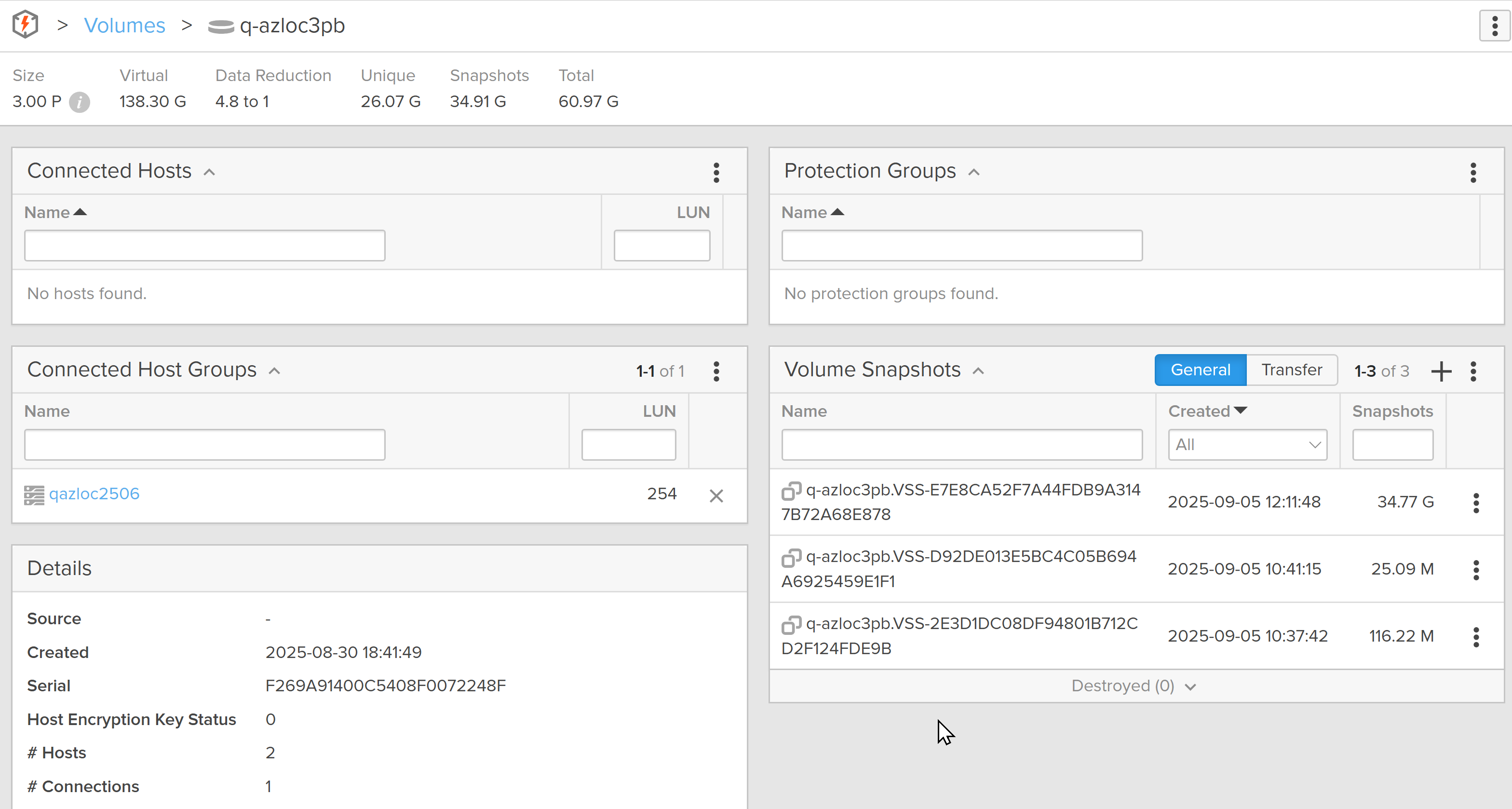Switch to General snapshots view
This screenshot has height=809, width=1512.
click(x=1200, y=370)
